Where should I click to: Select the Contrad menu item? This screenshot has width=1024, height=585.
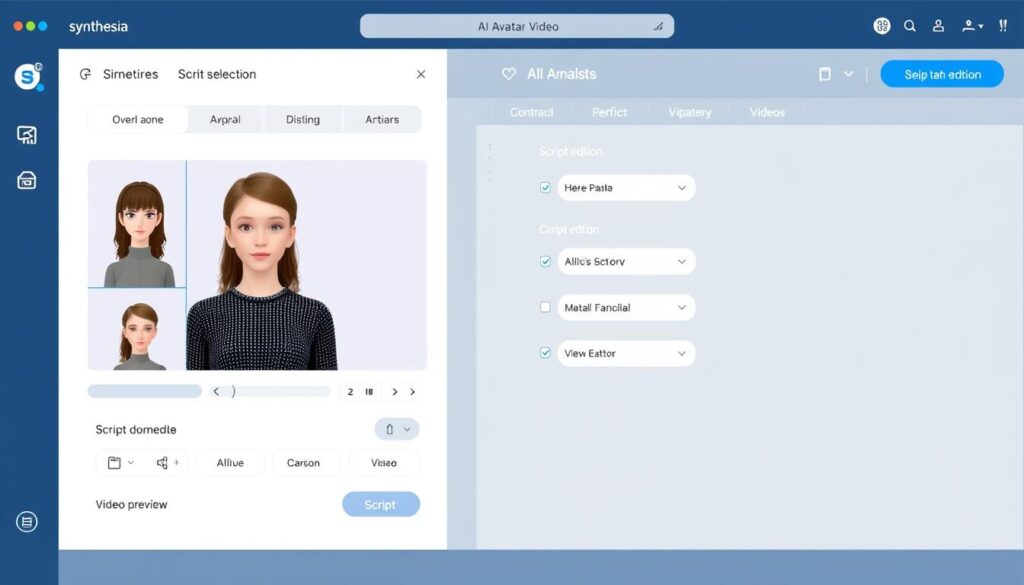(531, 112)
